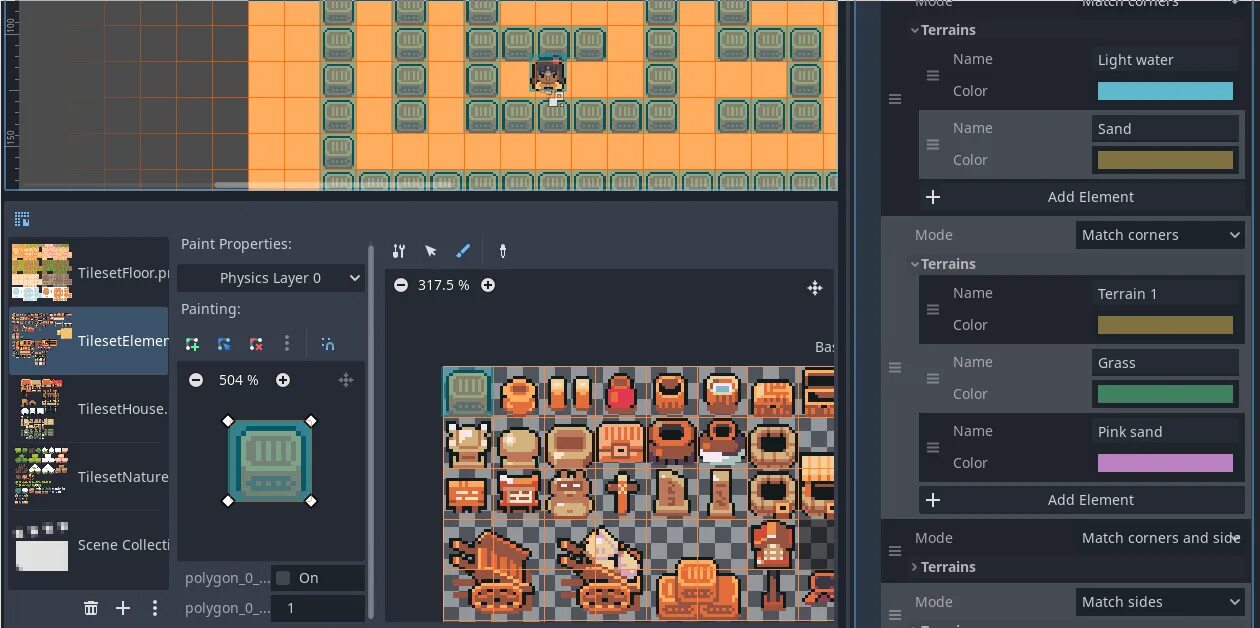Grab the drag handle beside Pink sand

click(933, 448)
